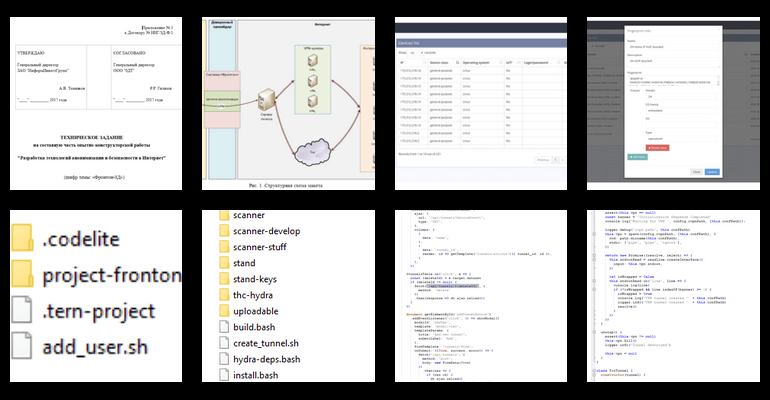Click the Previous pagination button in Devices list
Screen dimensions: 770x400
click(x=543, y=160)
